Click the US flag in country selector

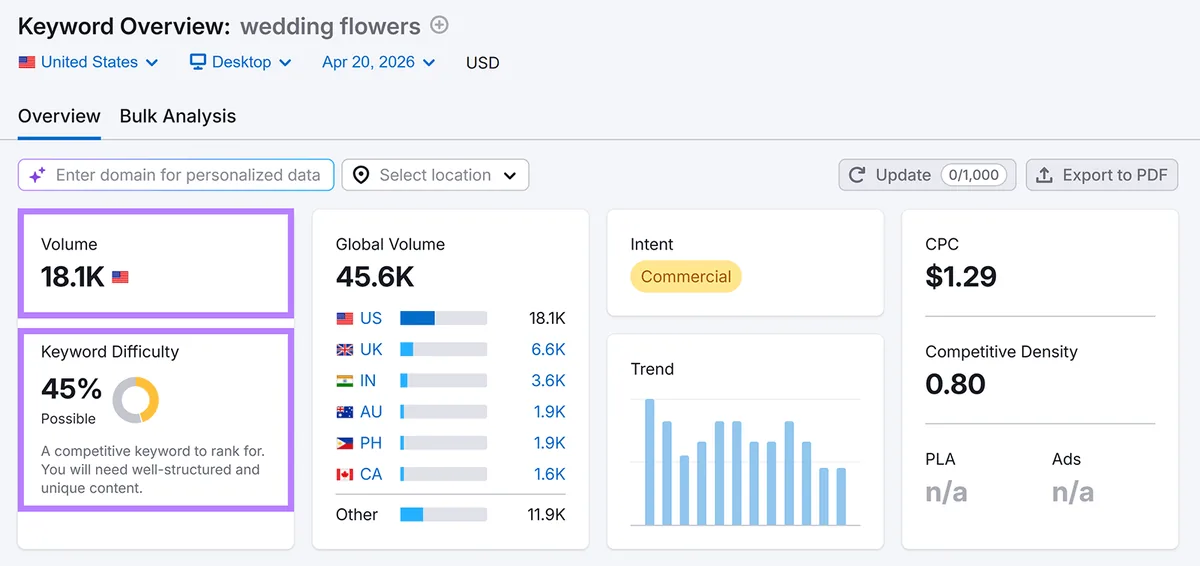point(27,62)
